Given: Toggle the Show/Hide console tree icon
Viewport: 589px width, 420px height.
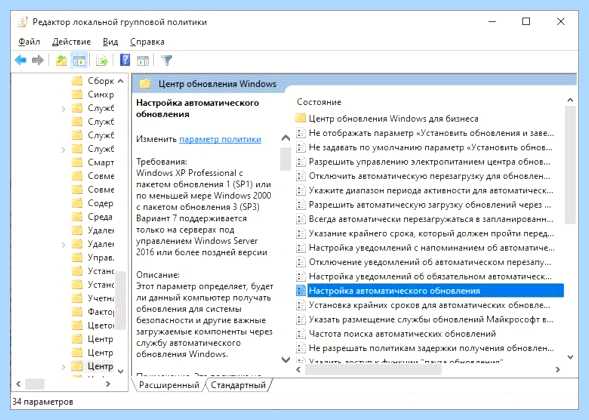Looking at the screenshot, I should point(79,60).
